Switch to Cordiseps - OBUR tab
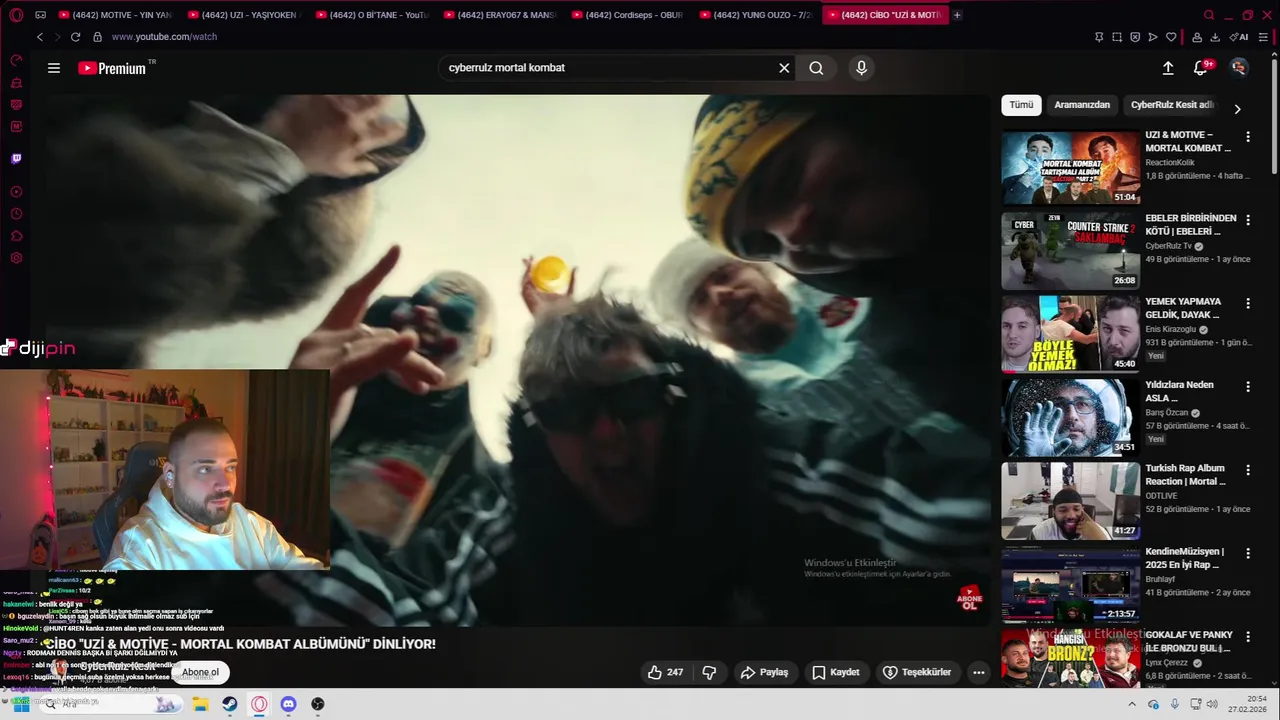1280x720 pixels. click(x=628, y=15)
